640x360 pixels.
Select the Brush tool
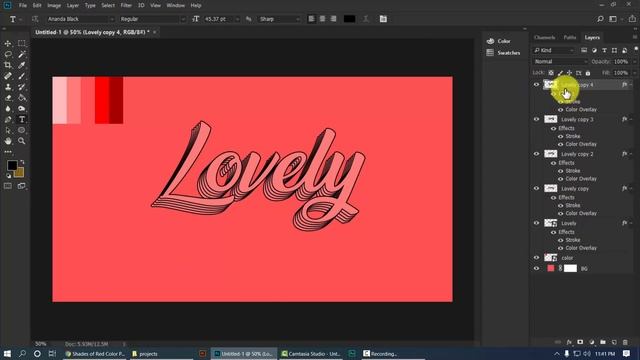point(22,76)
